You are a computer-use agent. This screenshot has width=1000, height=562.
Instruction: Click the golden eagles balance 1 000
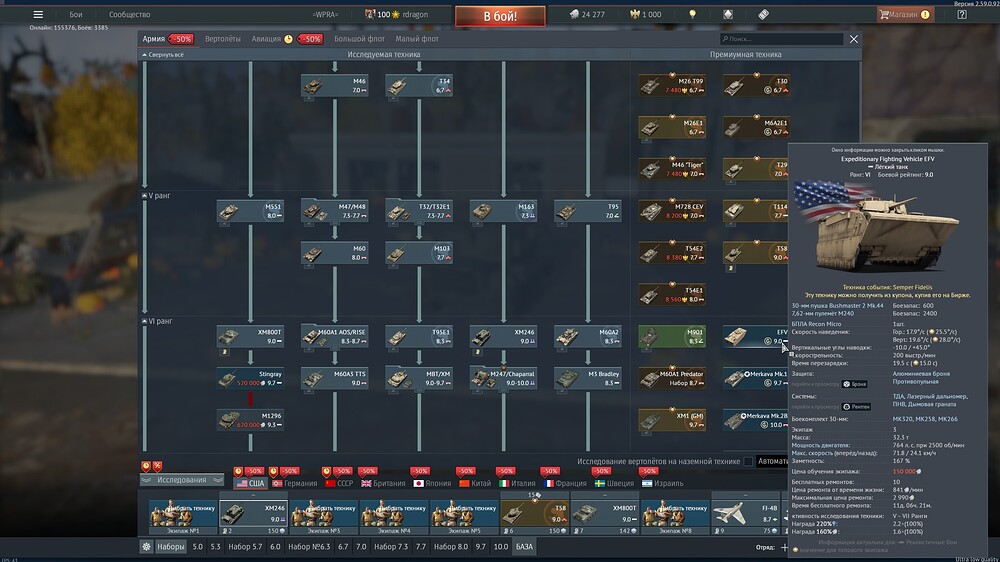(x=645, y=14)
